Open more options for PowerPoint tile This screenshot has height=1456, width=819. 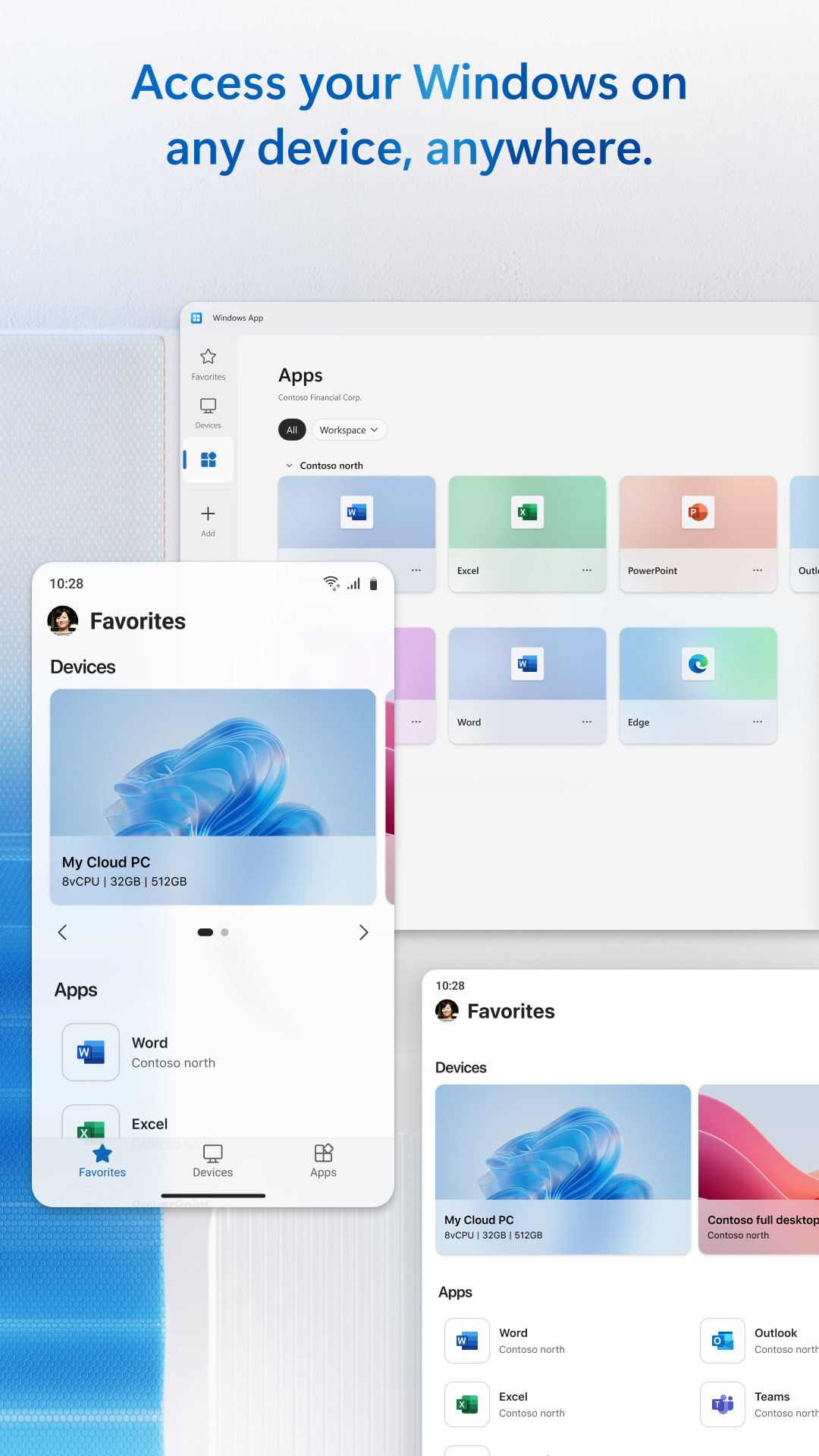[x=757, y=570]
